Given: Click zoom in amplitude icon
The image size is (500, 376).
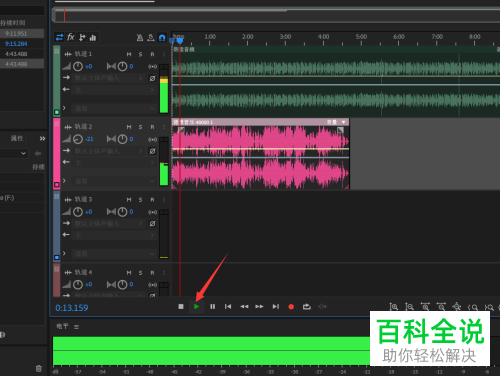Looking at the screenshot, I should coord(394,307).
